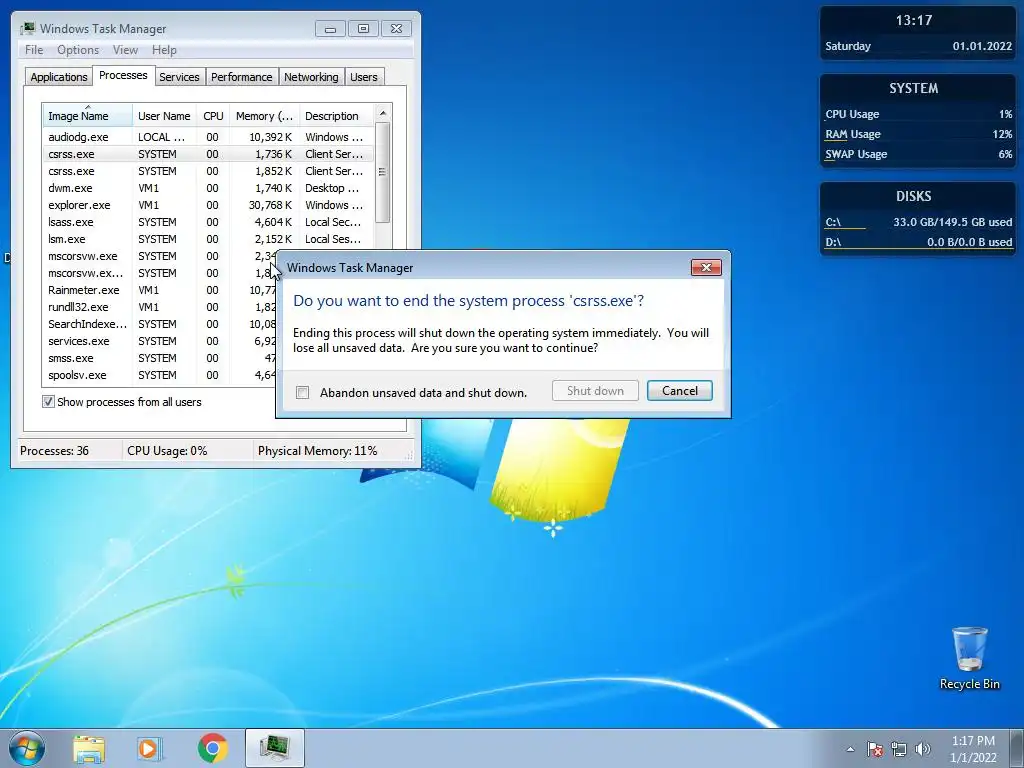Sort processes by User Name column
Viewport: 1024px width, 768px height.
164,116
